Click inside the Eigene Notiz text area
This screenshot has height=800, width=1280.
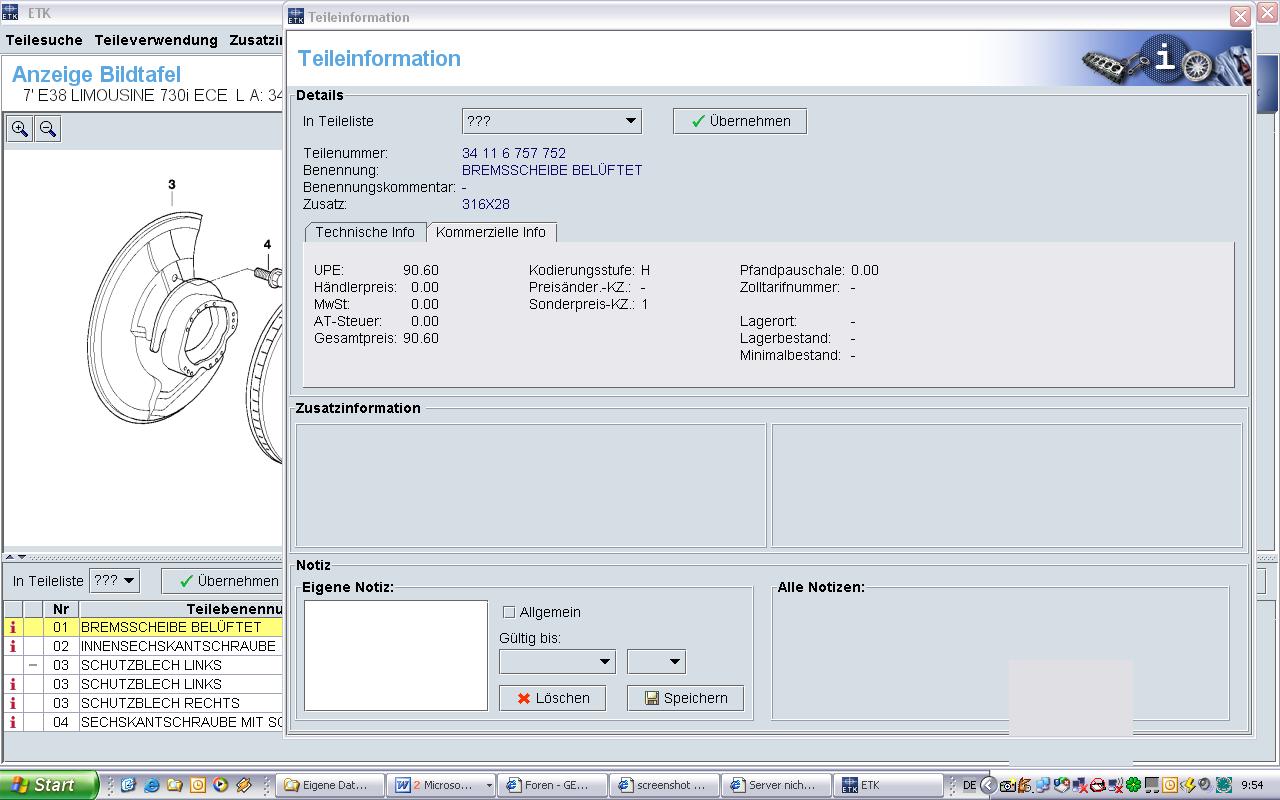(x=395, y=655)
